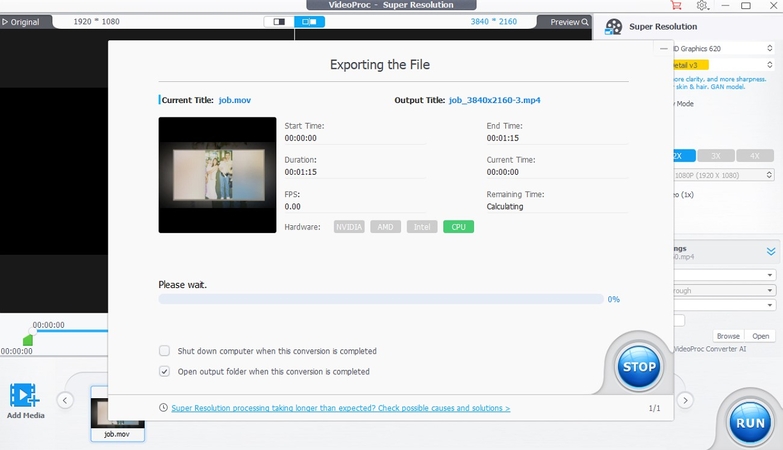Click the job.mov current title link
This screenshot has height=450, width=783.
235,100
